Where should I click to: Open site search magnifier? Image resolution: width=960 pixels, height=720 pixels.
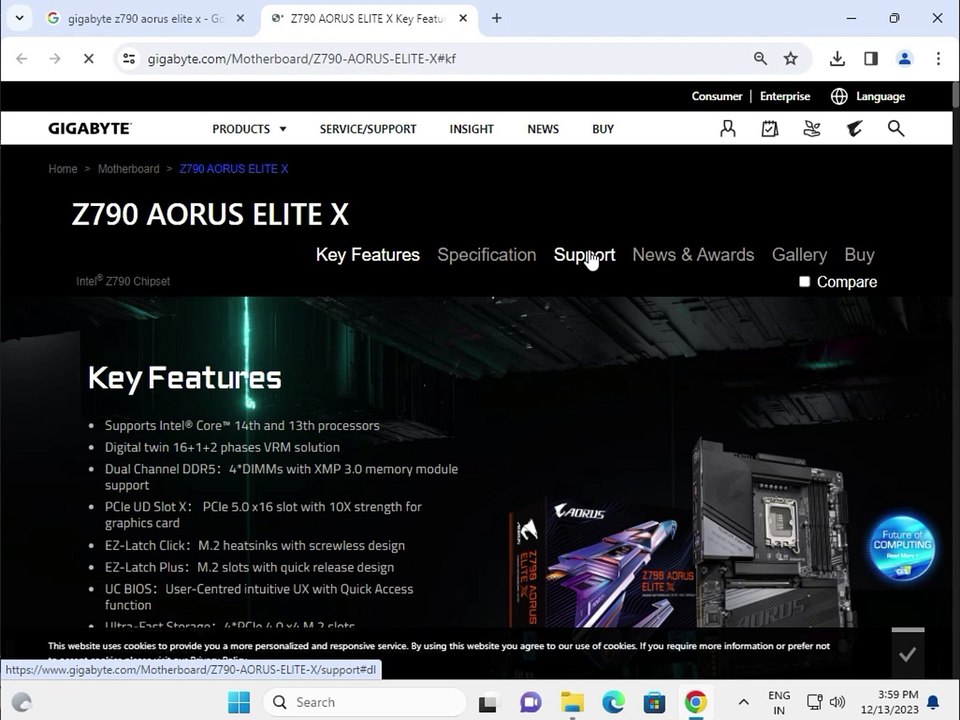point(896,129)
